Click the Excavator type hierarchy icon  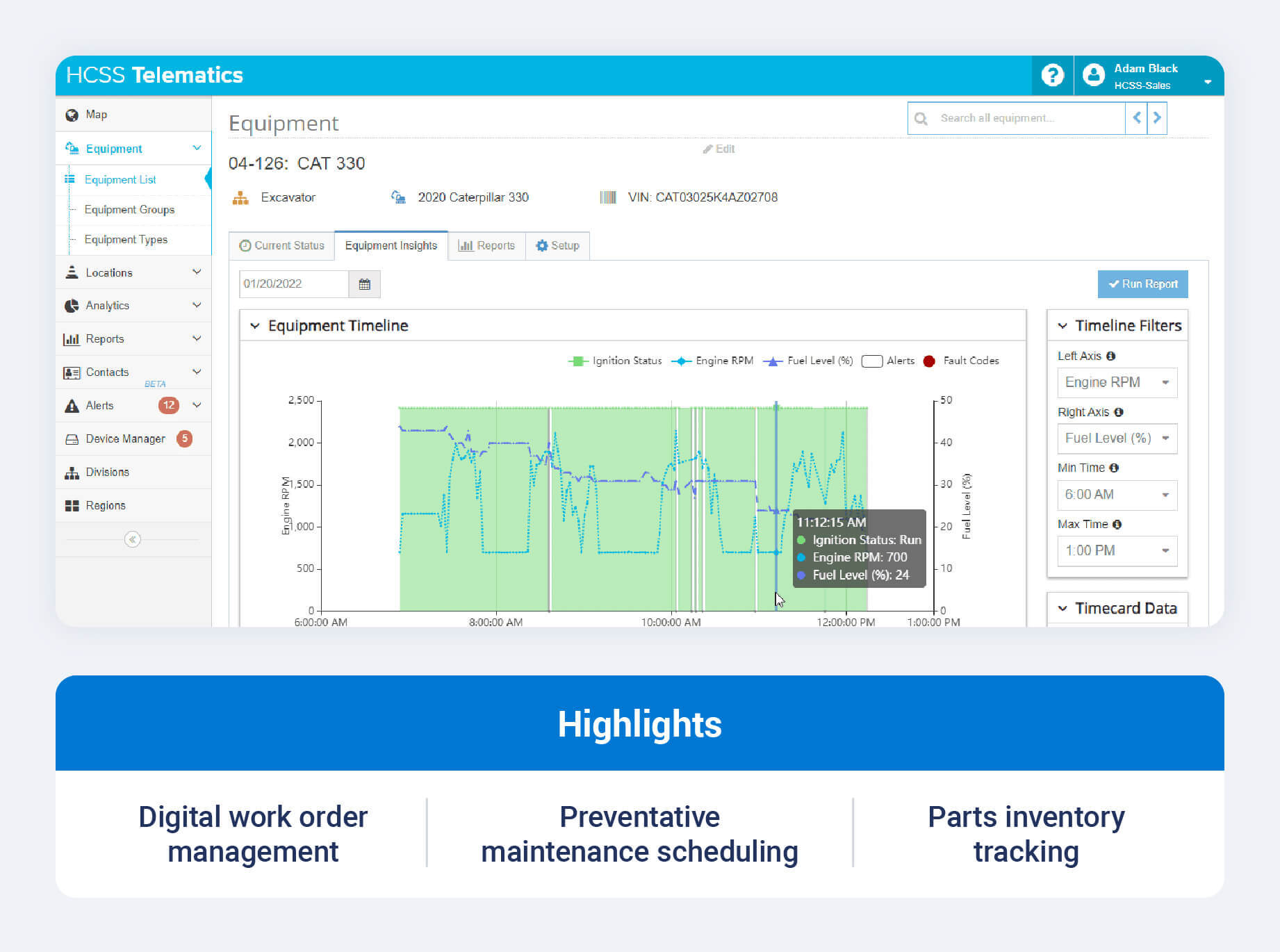[240, 198]
